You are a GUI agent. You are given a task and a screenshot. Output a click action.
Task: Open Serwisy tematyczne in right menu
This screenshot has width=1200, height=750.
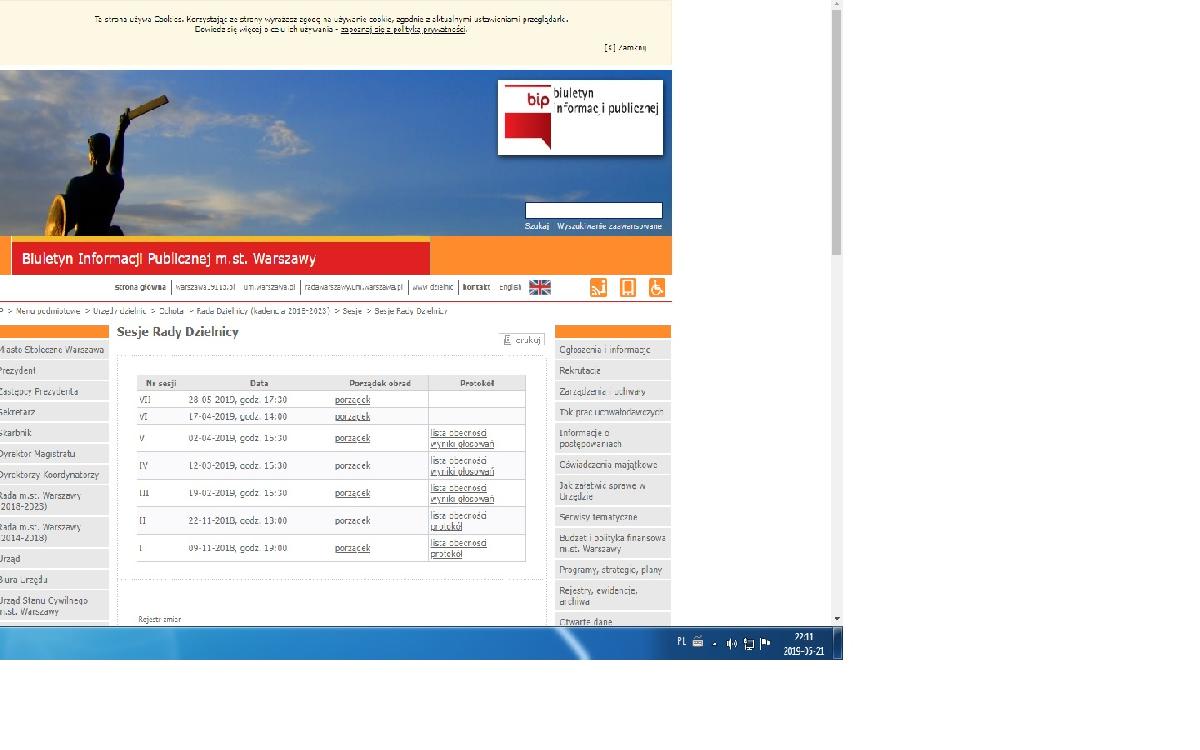point(612,517)
